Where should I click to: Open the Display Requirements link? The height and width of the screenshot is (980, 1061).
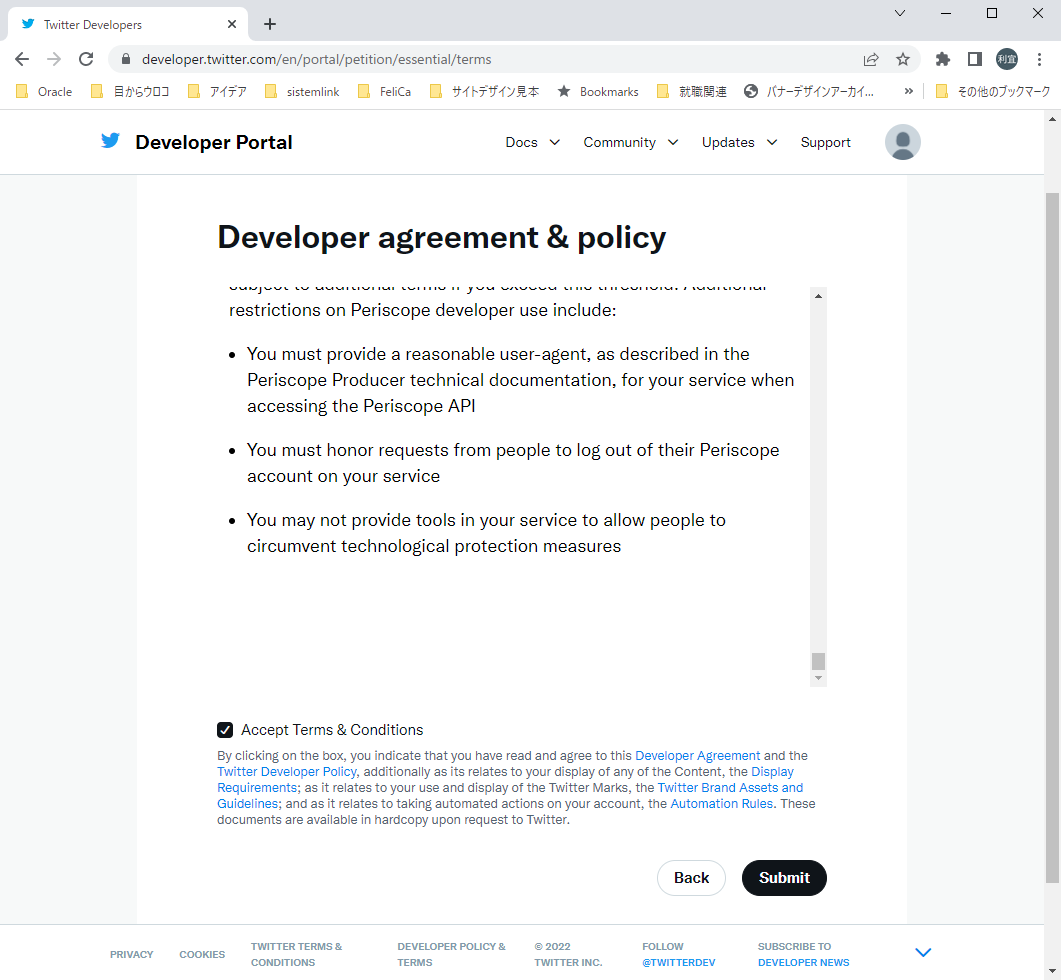772,772
